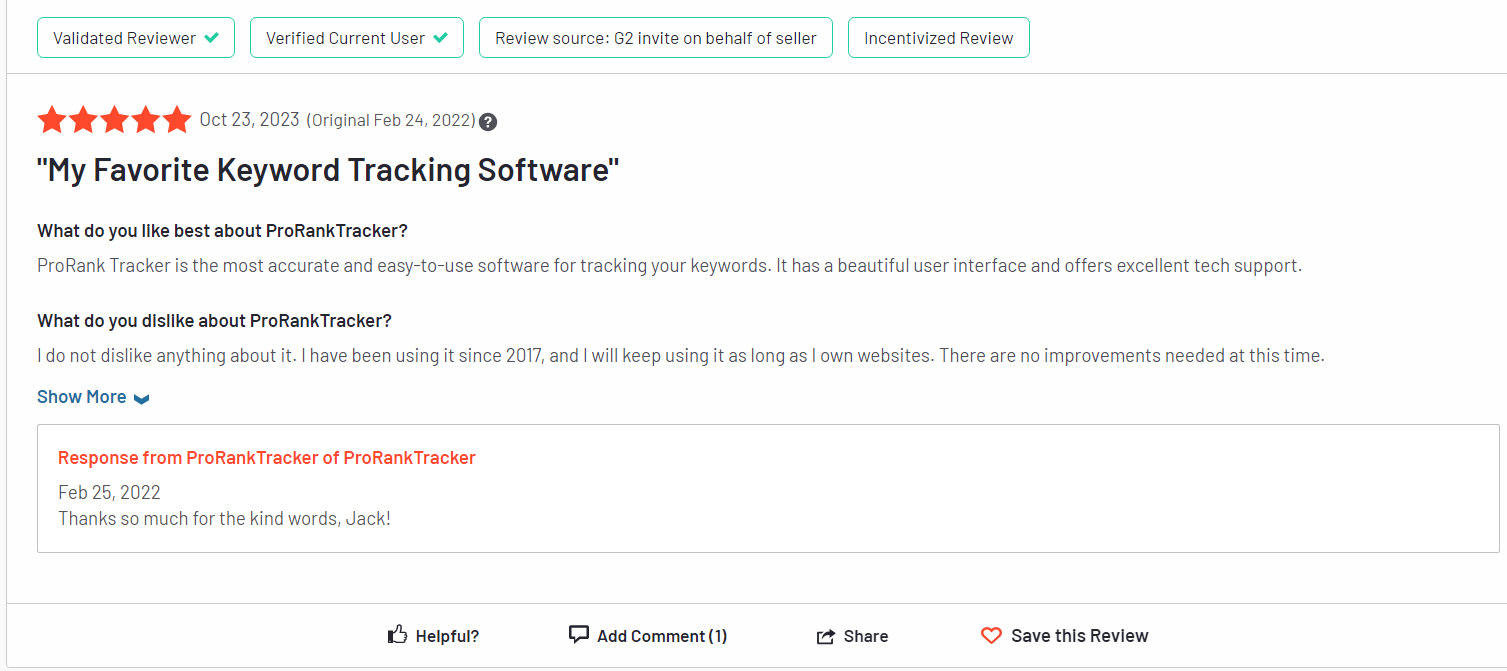Click the Validated Reviewer checkmark icon
Screen dimensions: 1507x671
click(211, 38)
